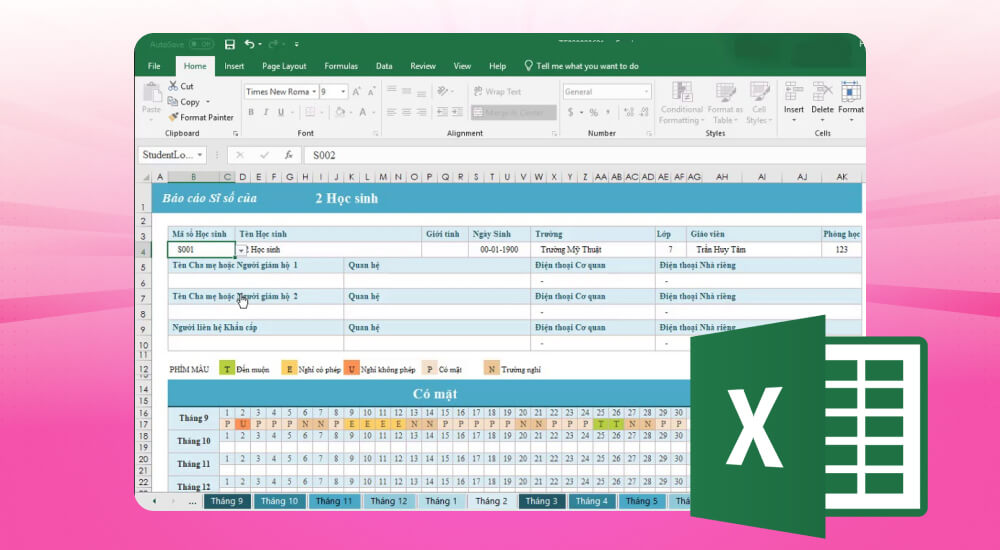Image resolution: width=1000 pixels, height=550 pixels.
Task: Open the font size dropdown
Action: 343,92
